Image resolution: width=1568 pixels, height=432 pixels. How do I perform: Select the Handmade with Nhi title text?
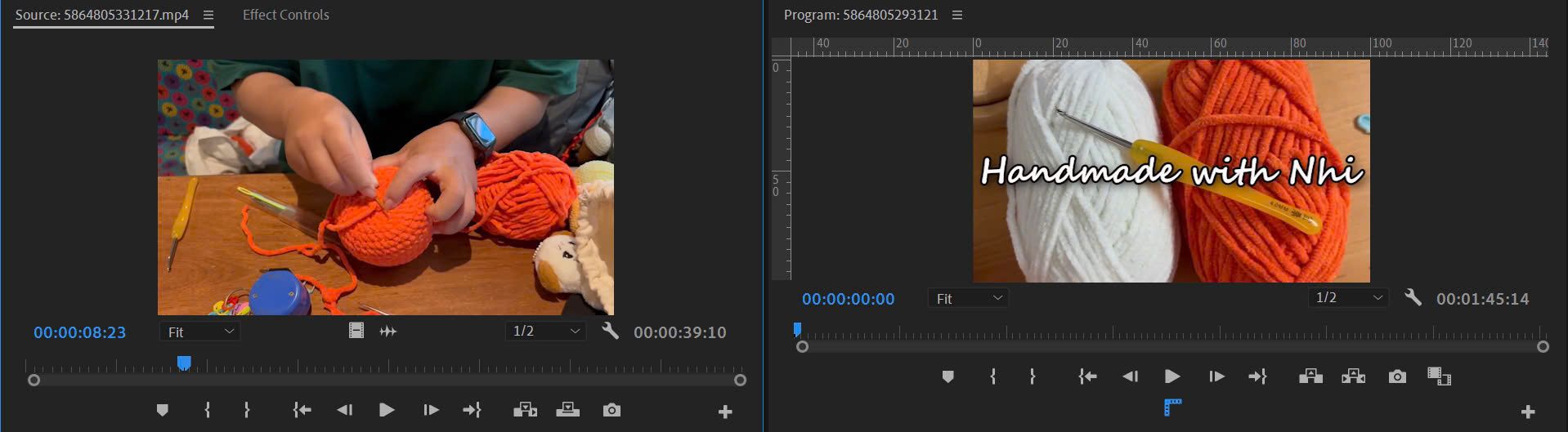(1172, 171)
